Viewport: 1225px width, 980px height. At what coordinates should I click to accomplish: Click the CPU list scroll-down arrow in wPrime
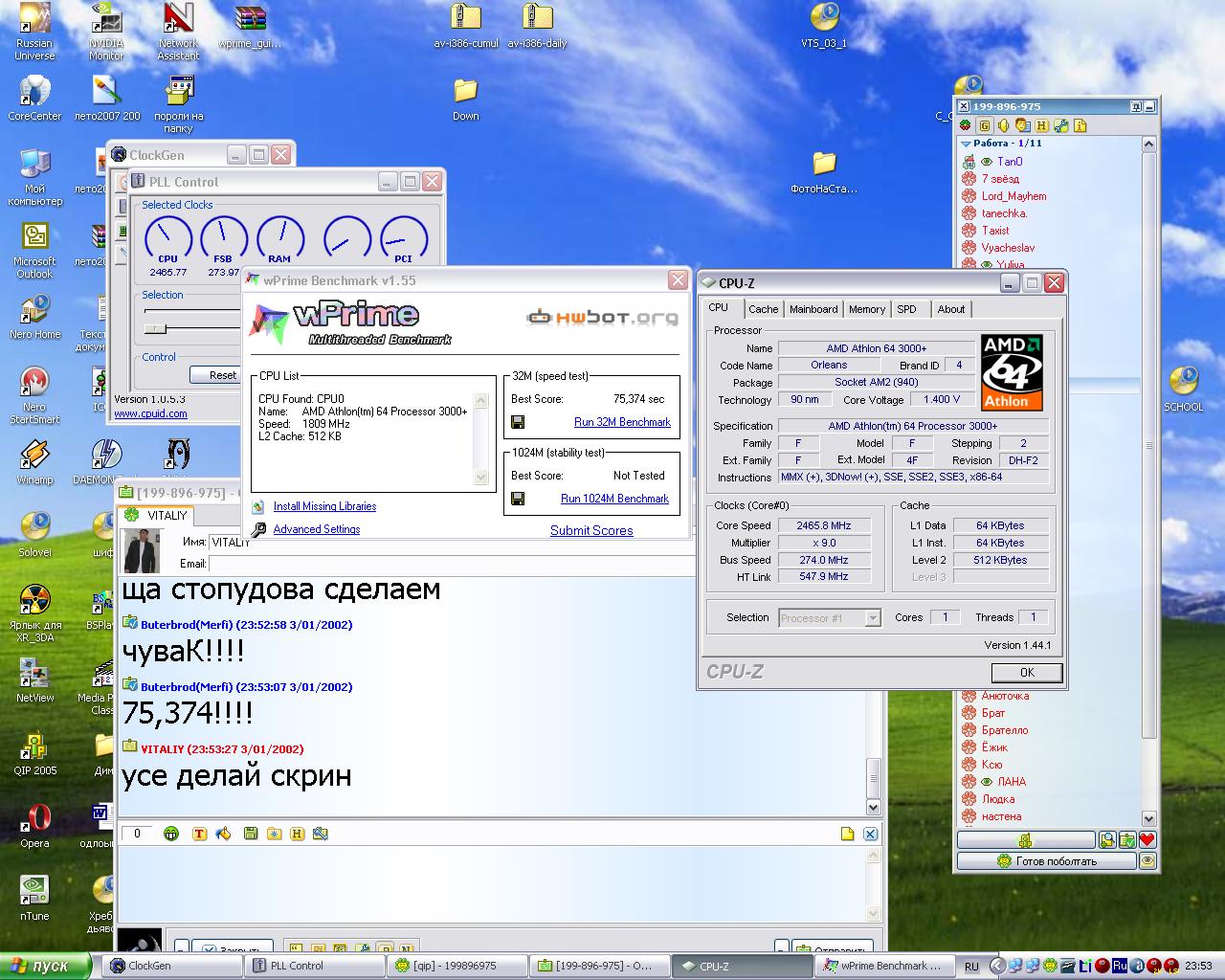(480, 478)
